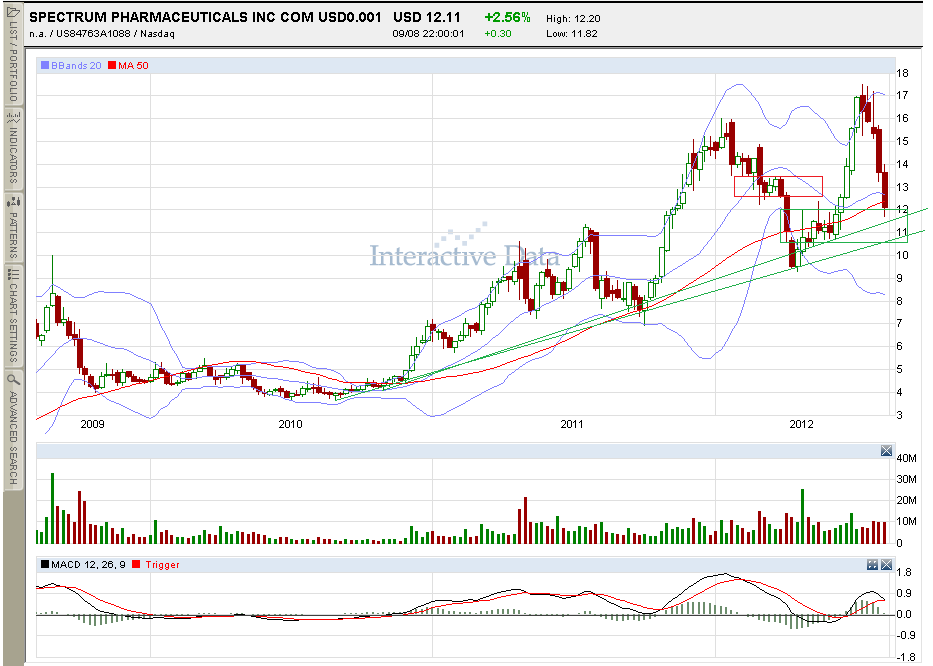Click the MACD panel settings grid icon

coord(872,564)
